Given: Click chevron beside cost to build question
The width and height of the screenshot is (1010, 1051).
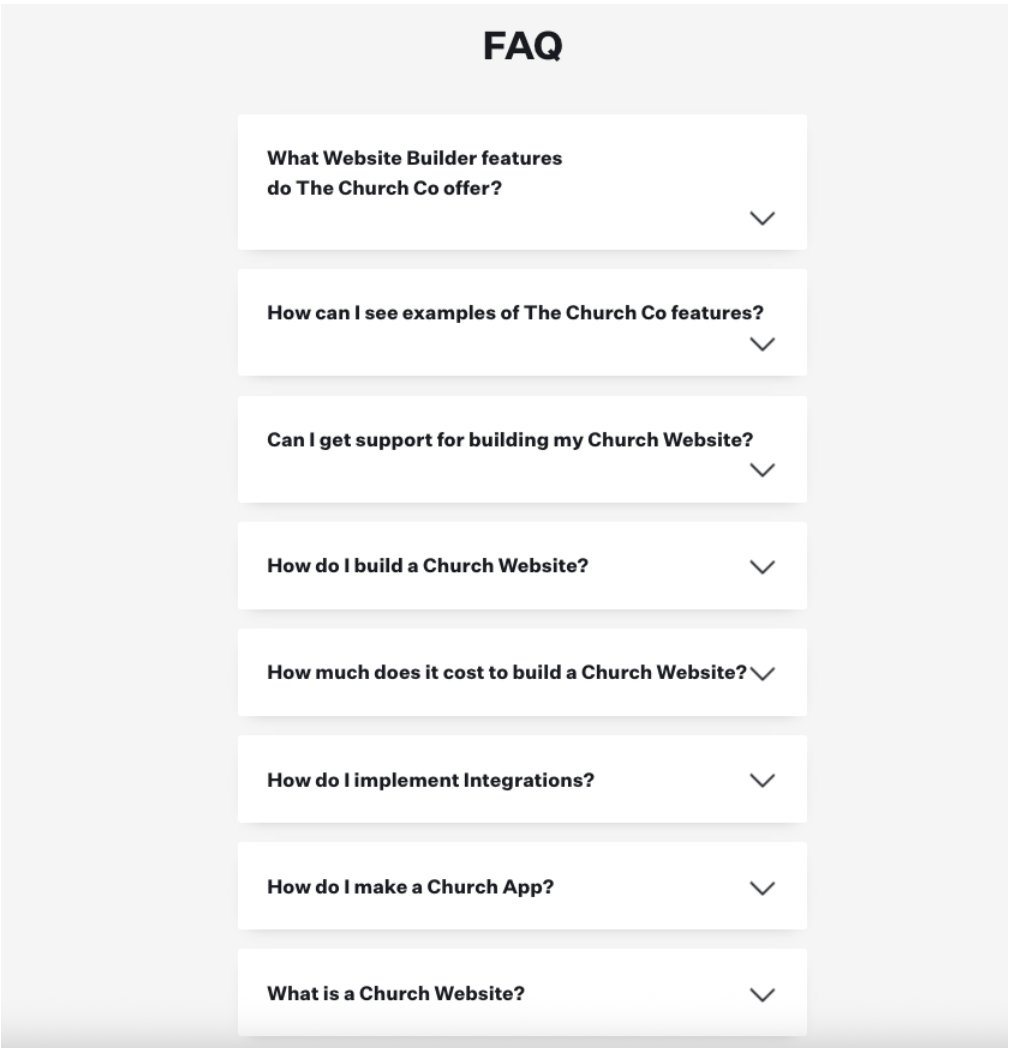Looking at the screenshot, I should pyautogui.click(x=762, y=673).
